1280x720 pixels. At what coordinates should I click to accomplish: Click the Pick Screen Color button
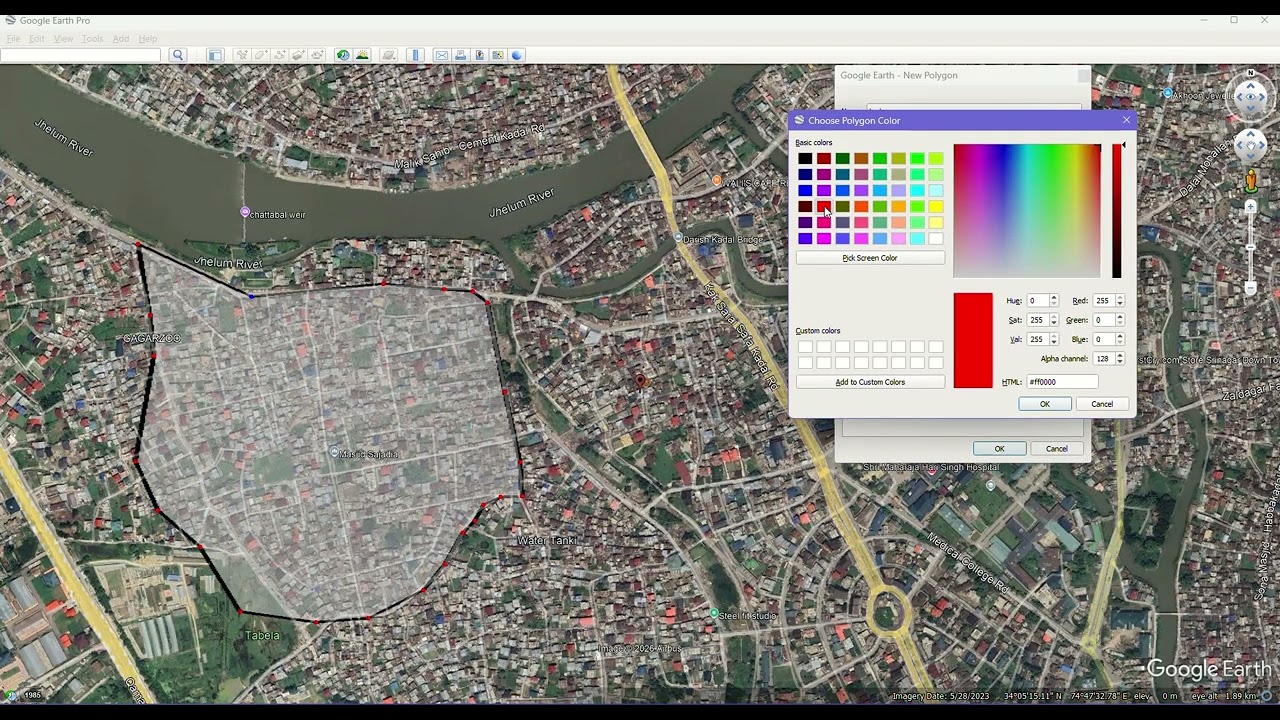[x=870, y=258]
